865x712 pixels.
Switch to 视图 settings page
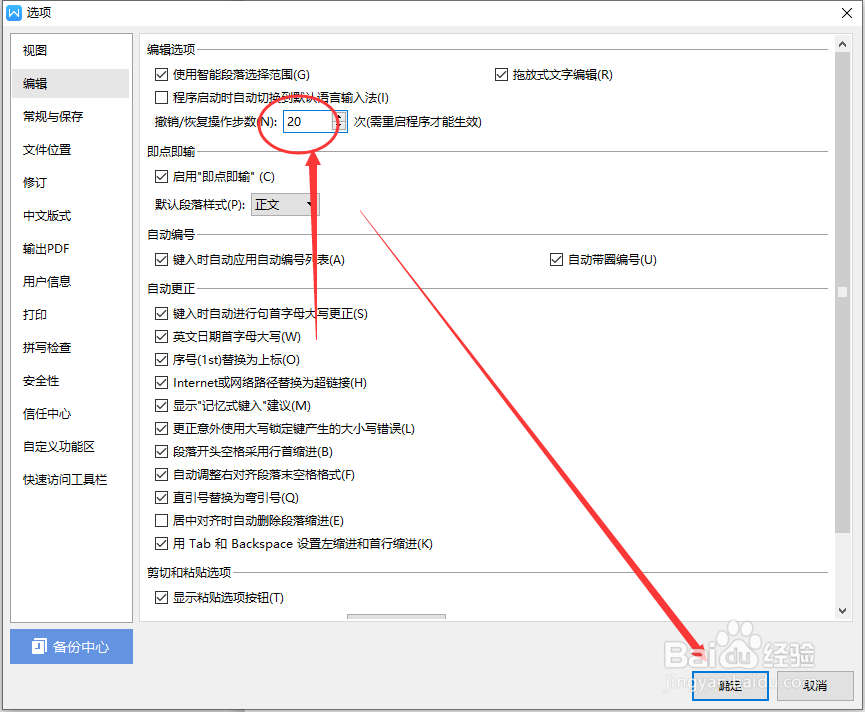point(33,50)
